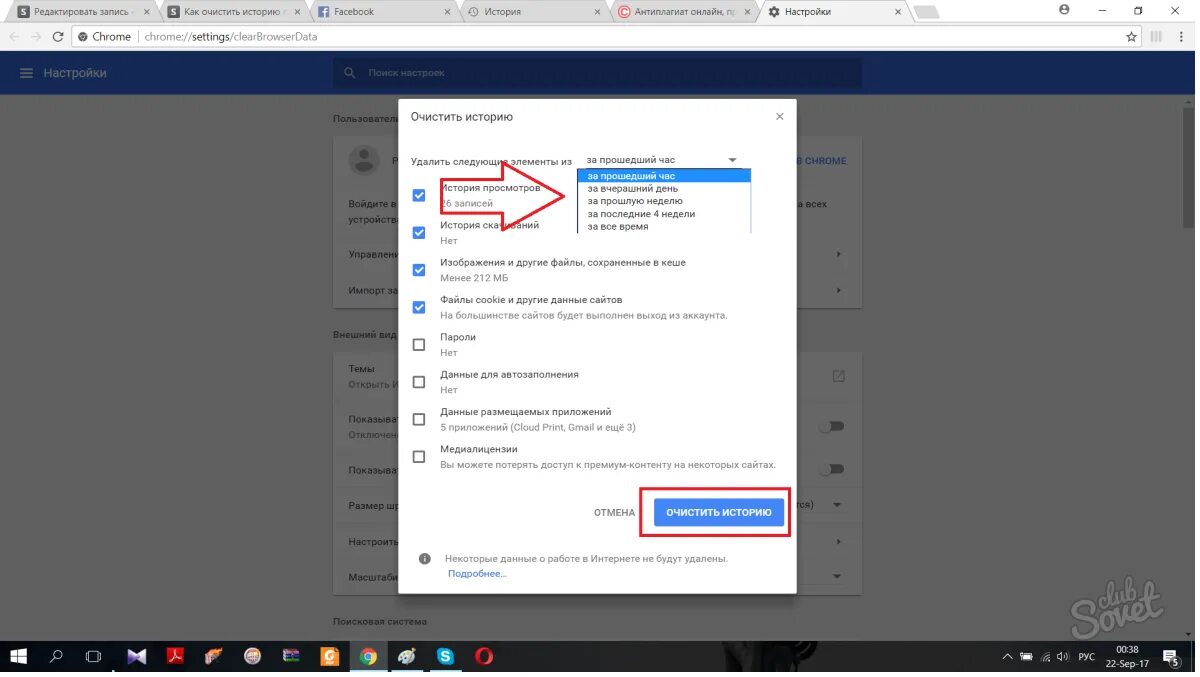
Task: Open the Настройки hamburger menu
Action: [x=26, y=73]
